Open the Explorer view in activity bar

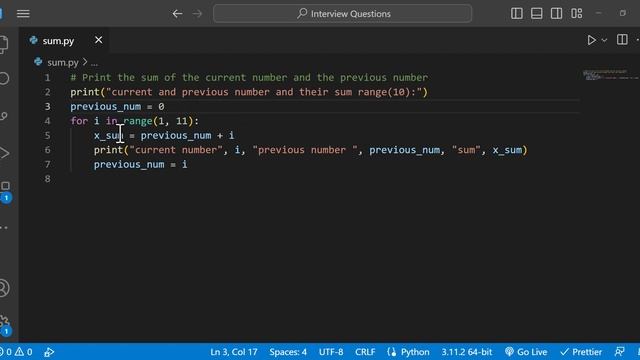click(x=3, y=44)
